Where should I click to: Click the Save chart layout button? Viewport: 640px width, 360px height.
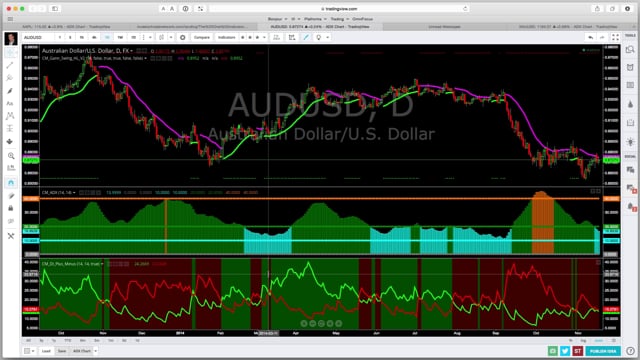tap(62, 351)
